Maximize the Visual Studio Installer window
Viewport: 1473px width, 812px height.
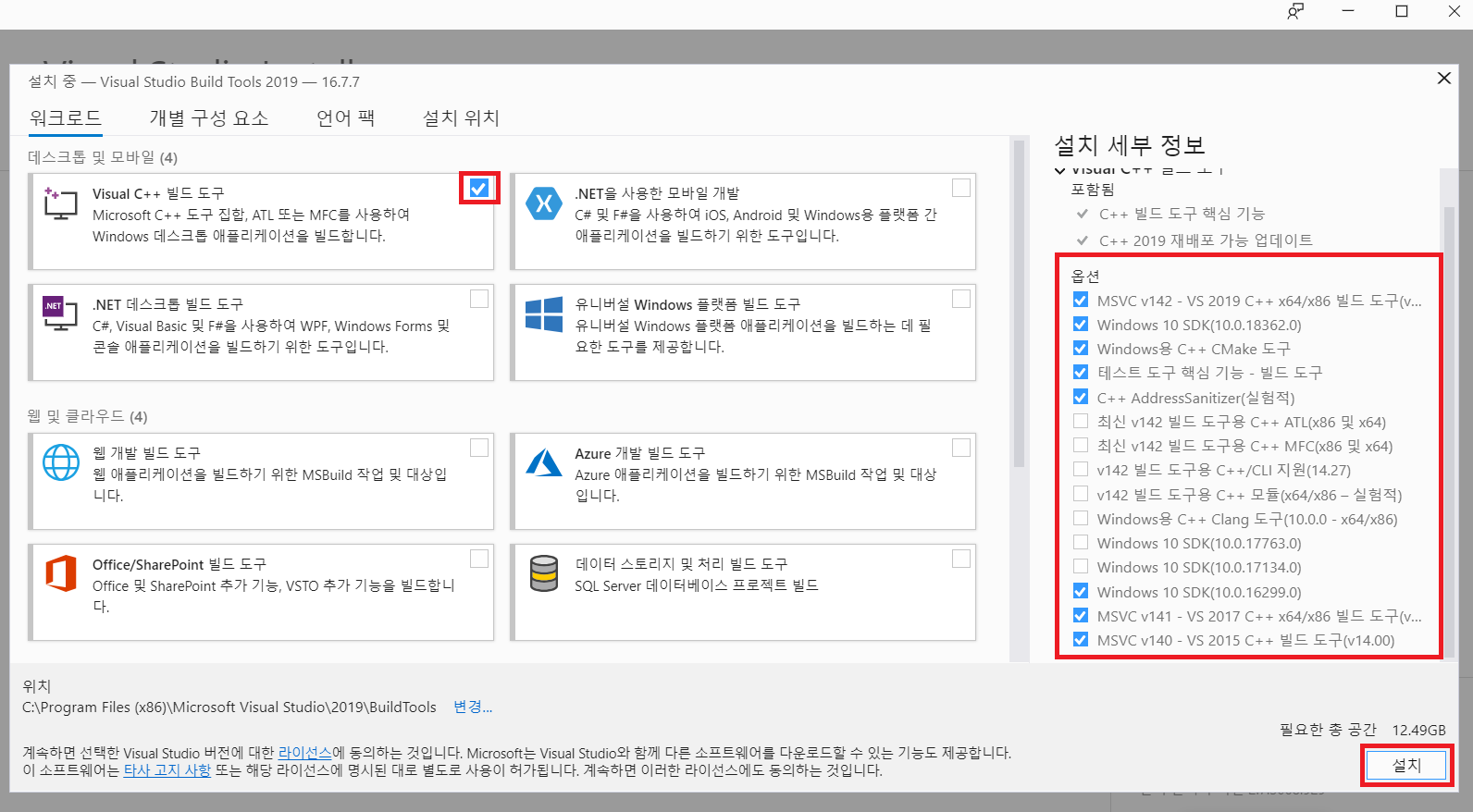(x=1402, y=11)
